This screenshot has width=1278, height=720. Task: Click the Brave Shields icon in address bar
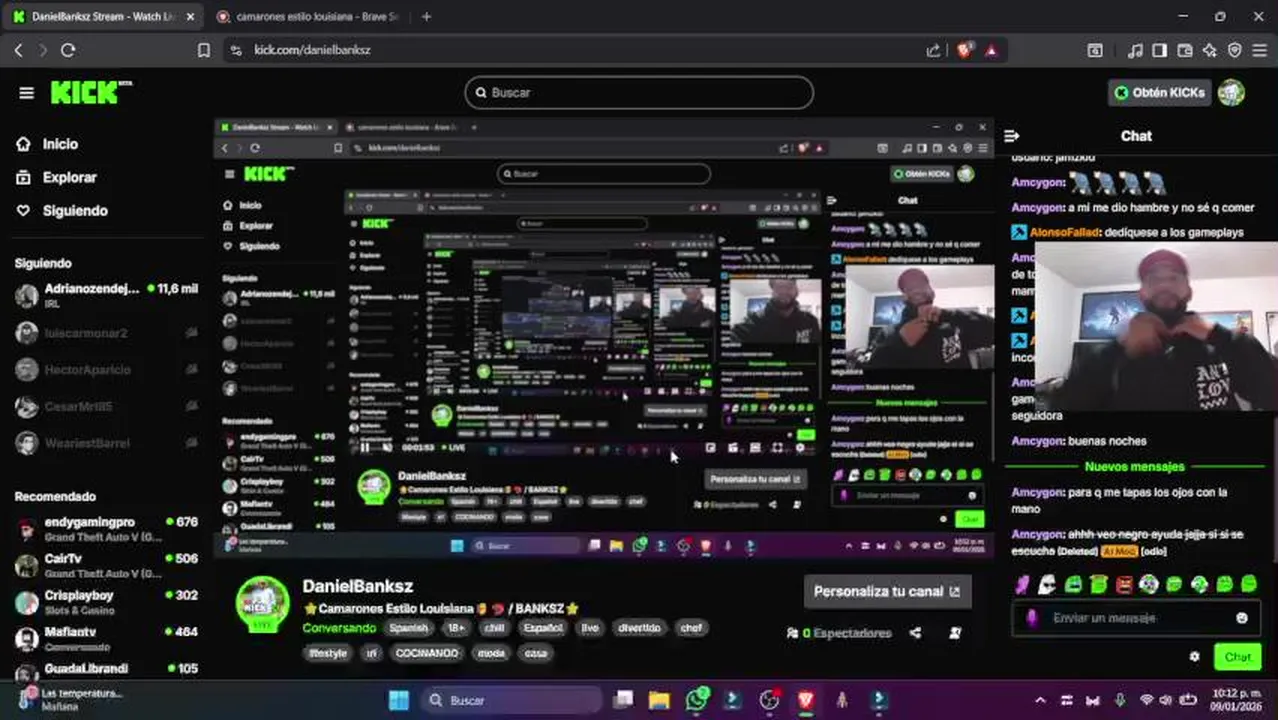point(964,50)
